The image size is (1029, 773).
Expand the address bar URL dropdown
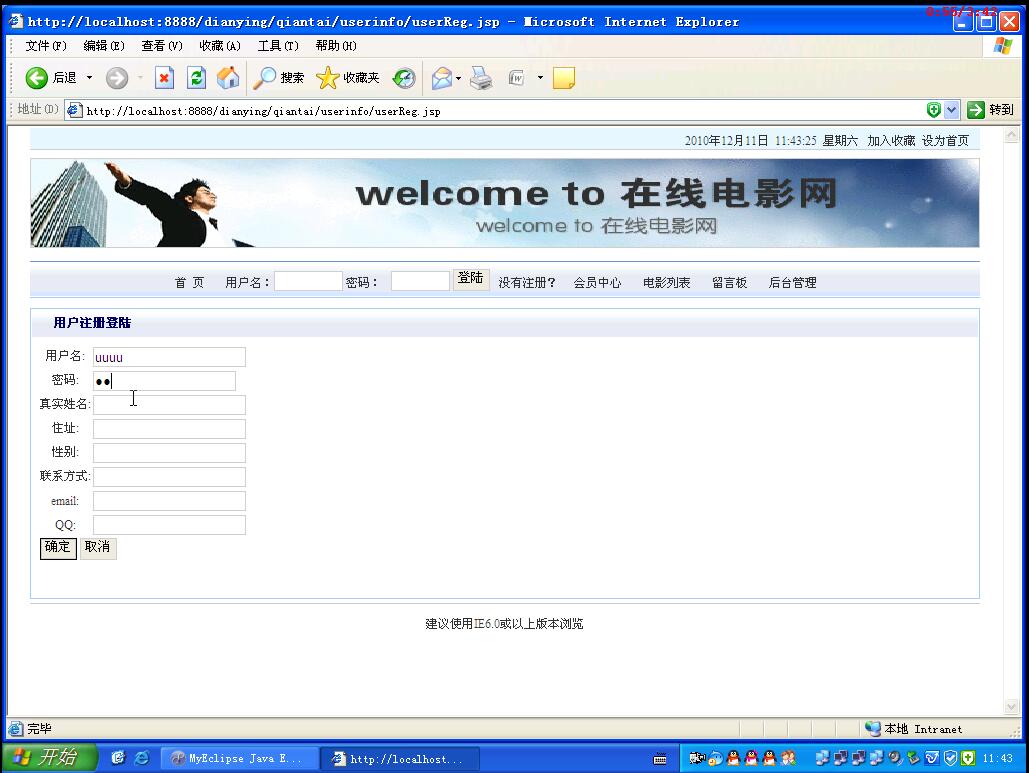(952, 110)
